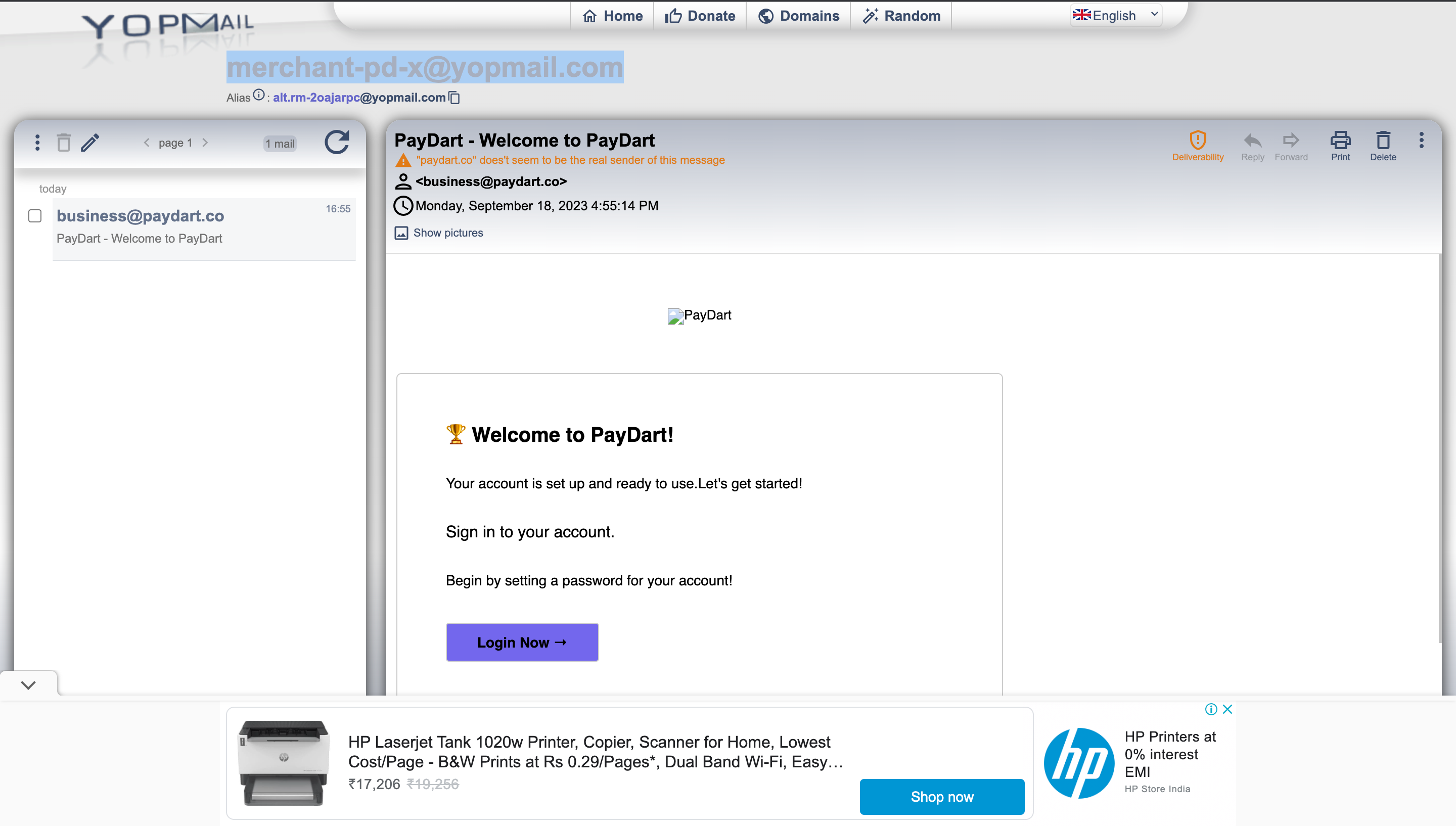Go to previous inbox page arrow
The width and height of the screenshot is (1456, 826).
click(x=146, y=143)
